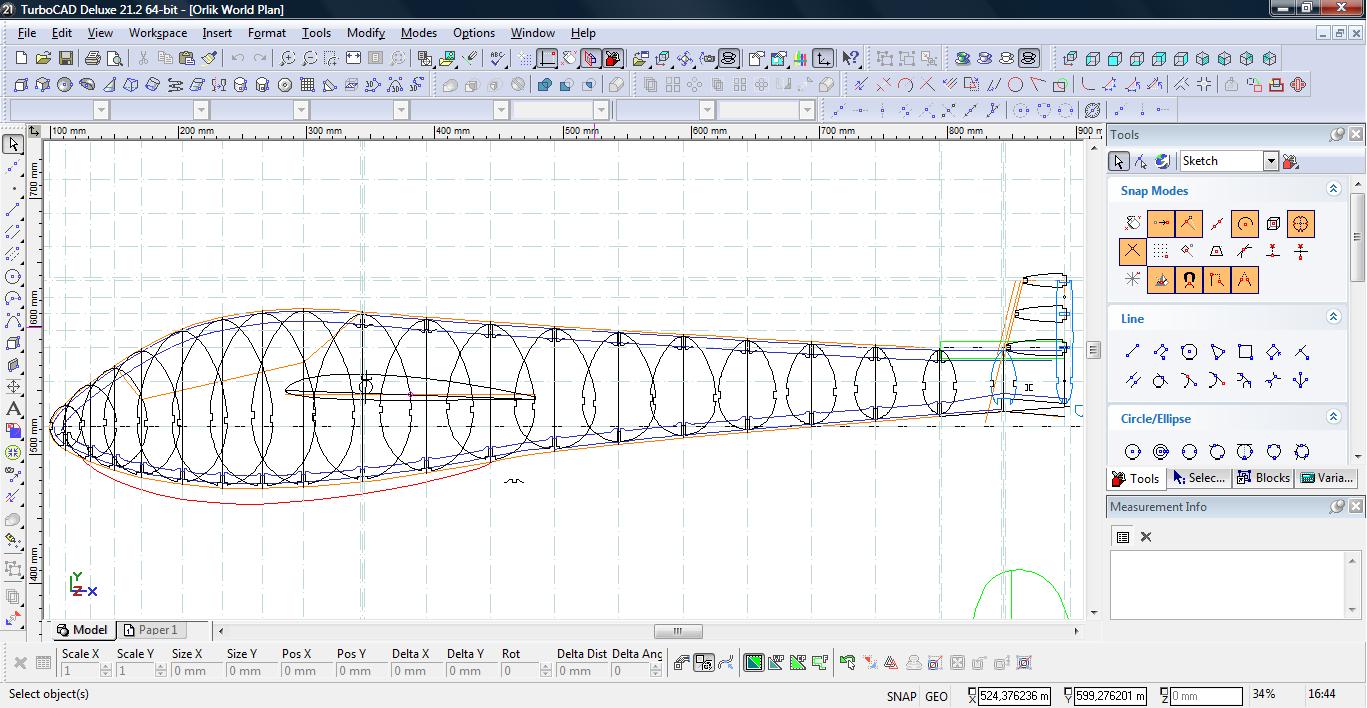Screen dimensions: 1367x708
Task: Toggle SNAP in the status bar
Action: pos(900,696)
